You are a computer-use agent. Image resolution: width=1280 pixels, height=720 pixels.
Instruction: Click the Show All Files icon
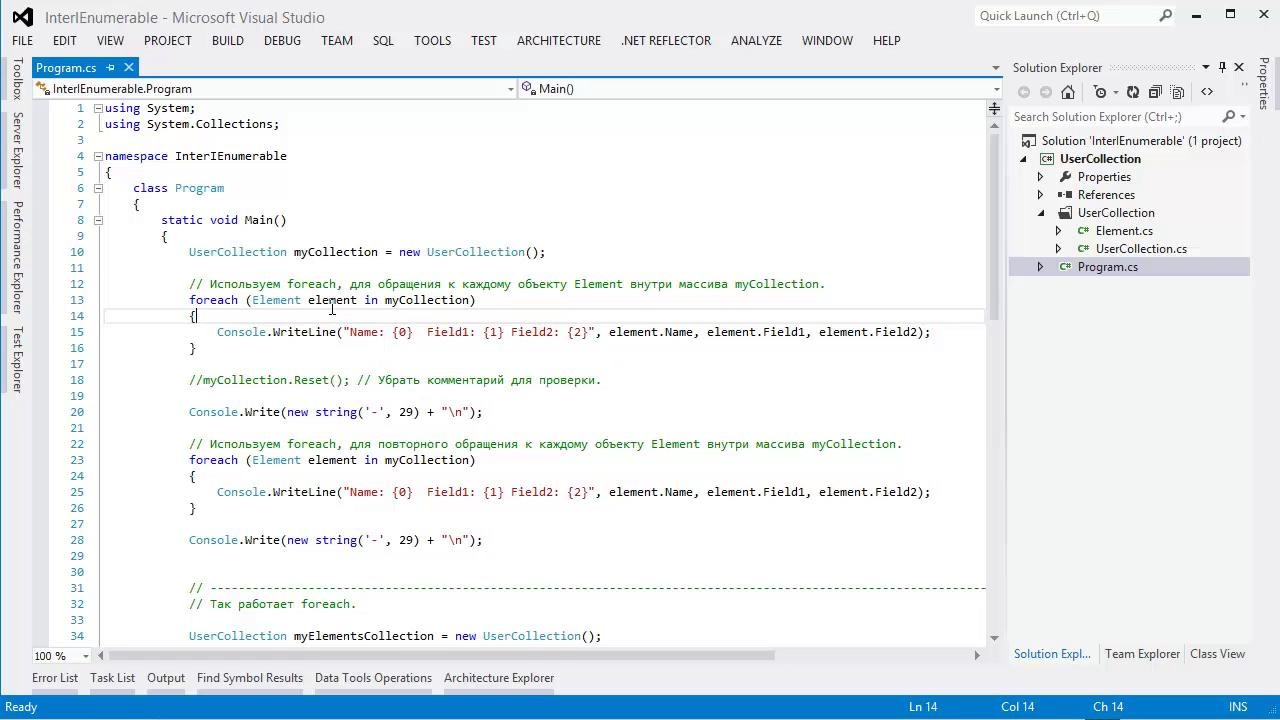coord(1178,92)
